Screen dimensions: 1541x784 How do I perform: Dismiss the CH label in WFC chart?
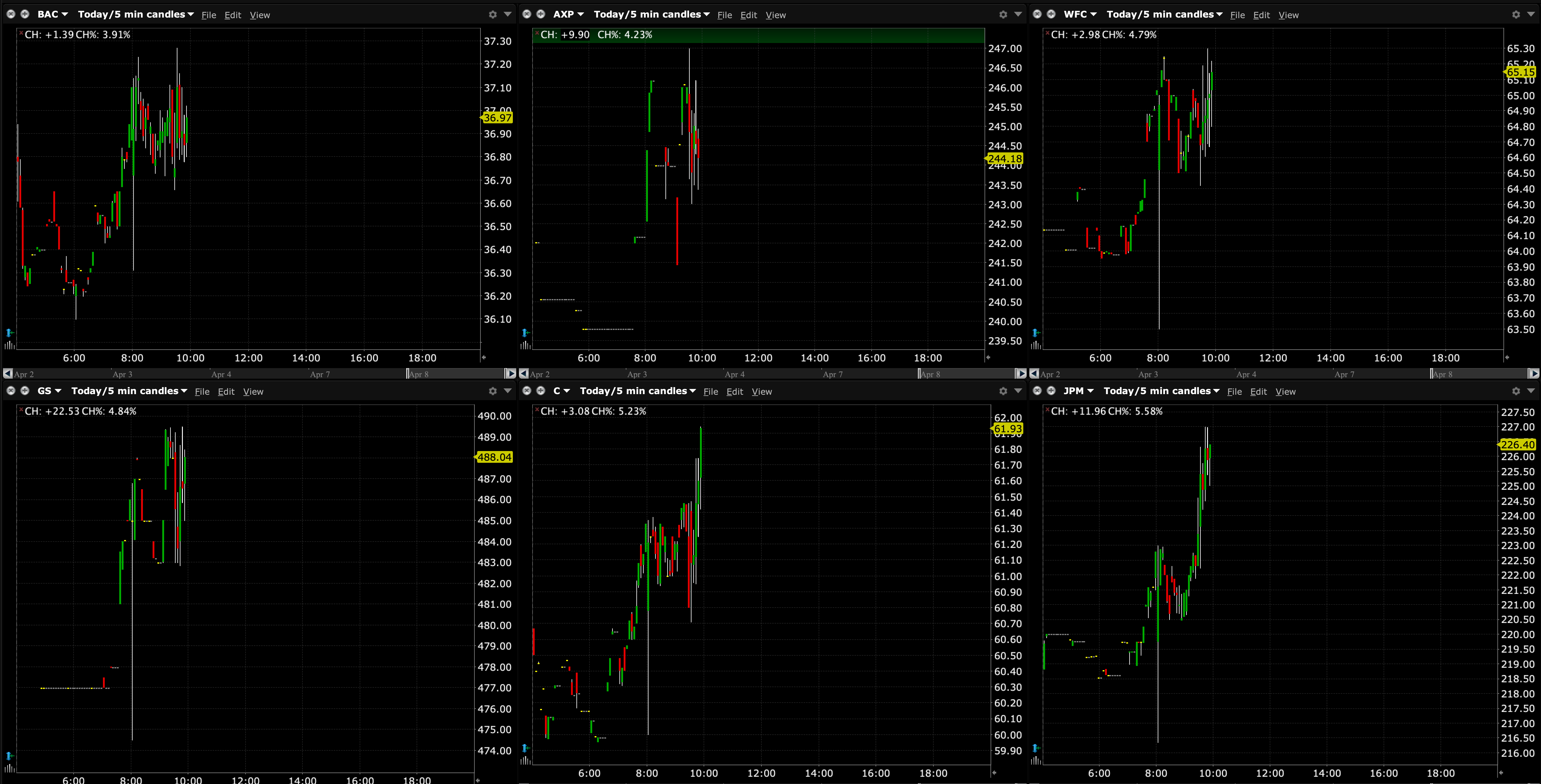tap(1048, 33)
